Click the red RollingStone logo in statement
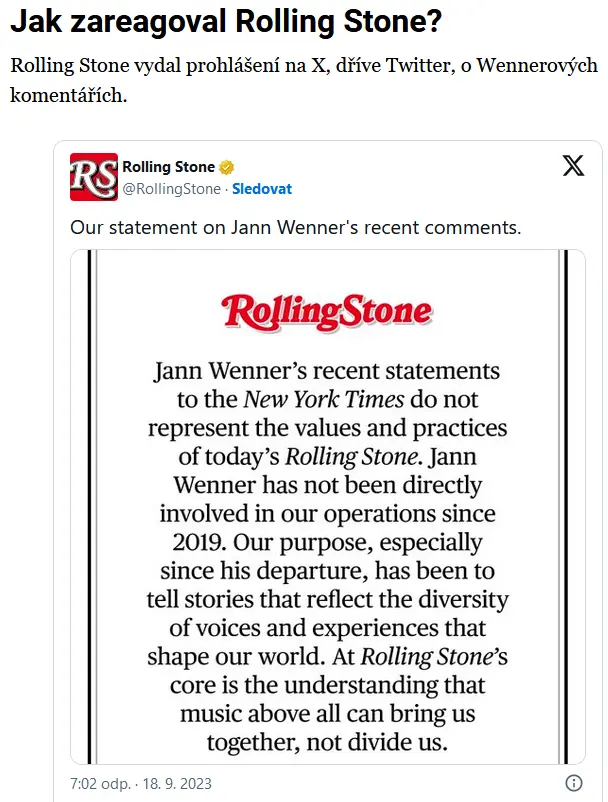 327,311
